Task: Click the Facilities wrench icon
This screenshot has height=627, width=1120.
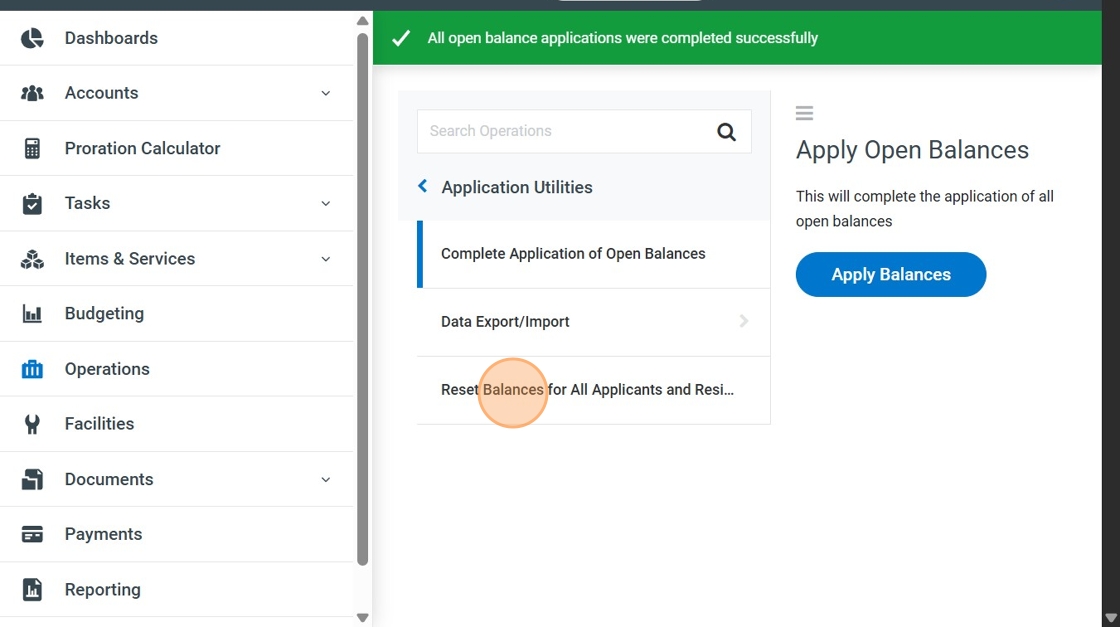Action: tap(32, 424)
